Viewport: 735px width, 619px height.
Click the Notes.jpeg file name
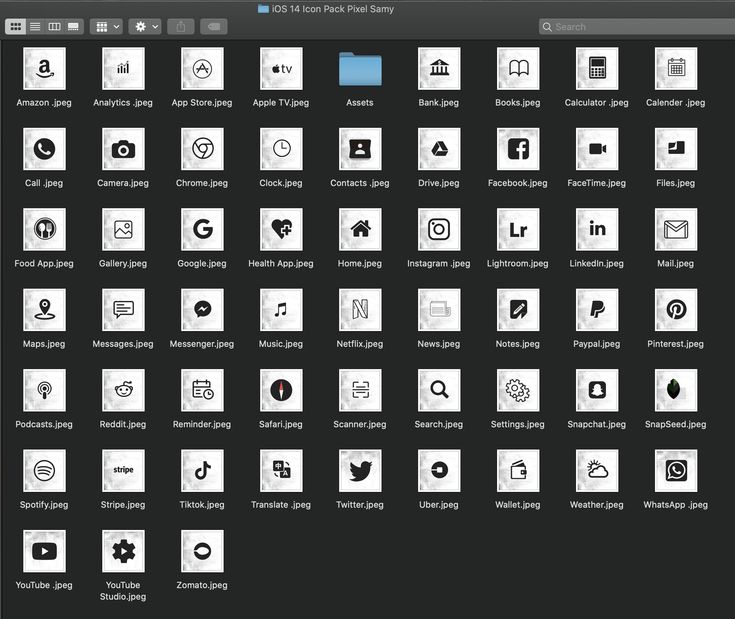pos(518,344)
